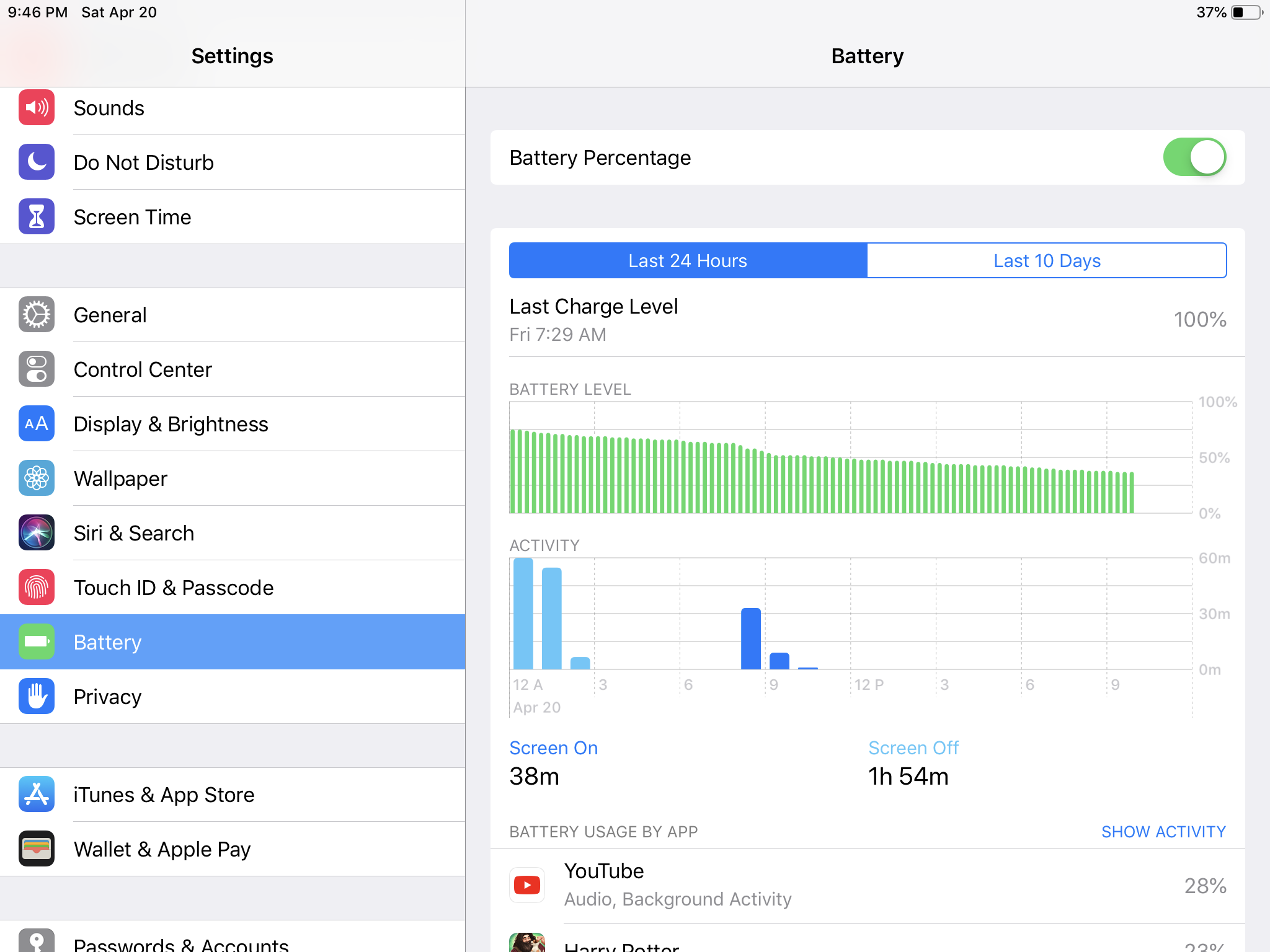Tap the YouTube 28% usage value
This screenshot has height=952, width=1270.
1205,886
